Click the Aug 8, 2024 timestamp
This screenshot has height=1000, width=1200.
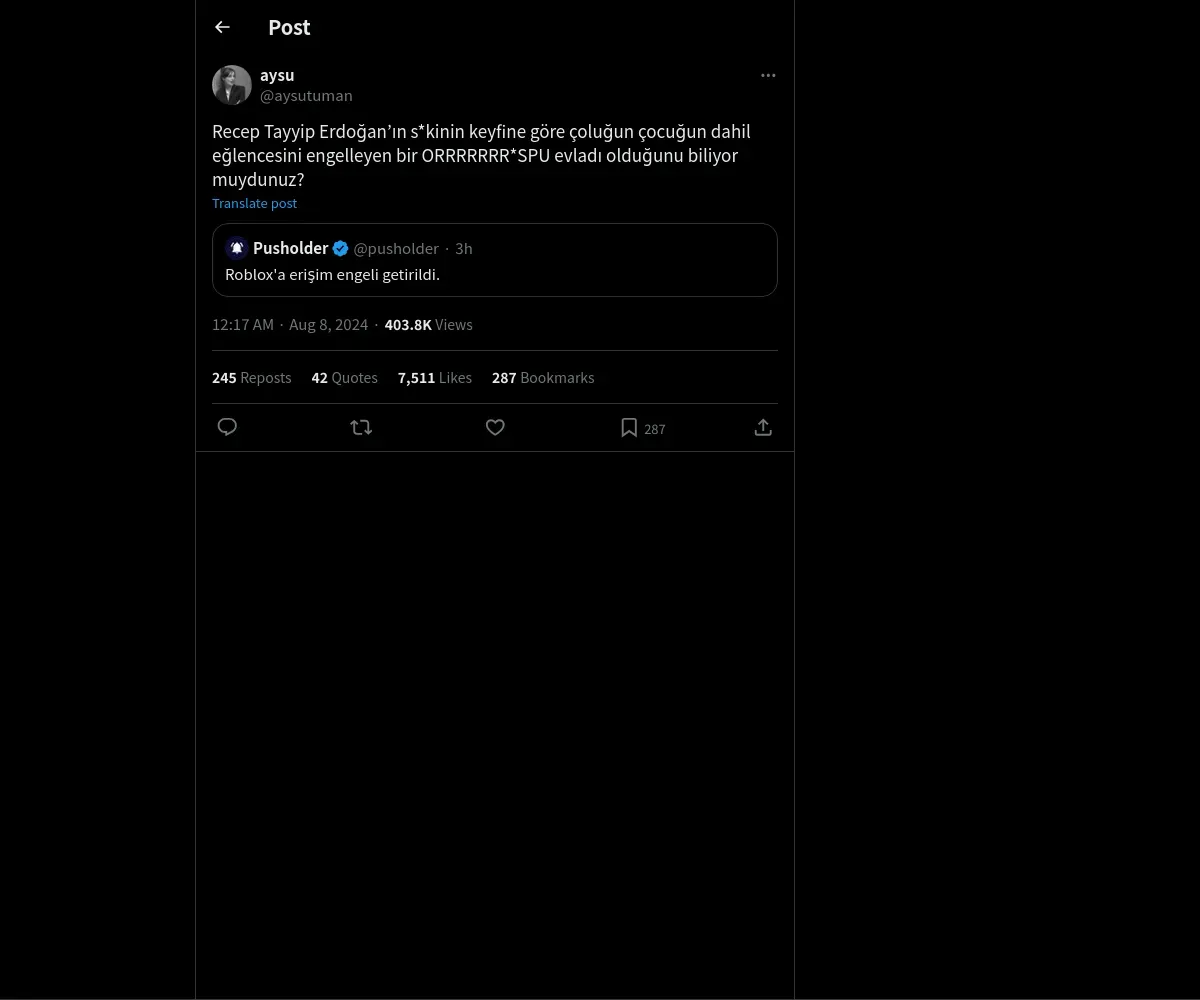[x=329, y=325]
